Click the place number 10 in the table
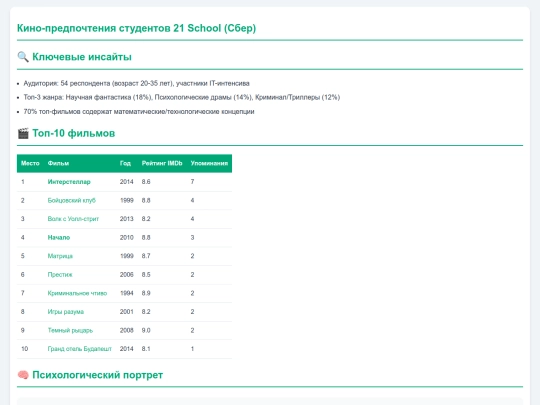The image size is (540, 405). (24, 349)
